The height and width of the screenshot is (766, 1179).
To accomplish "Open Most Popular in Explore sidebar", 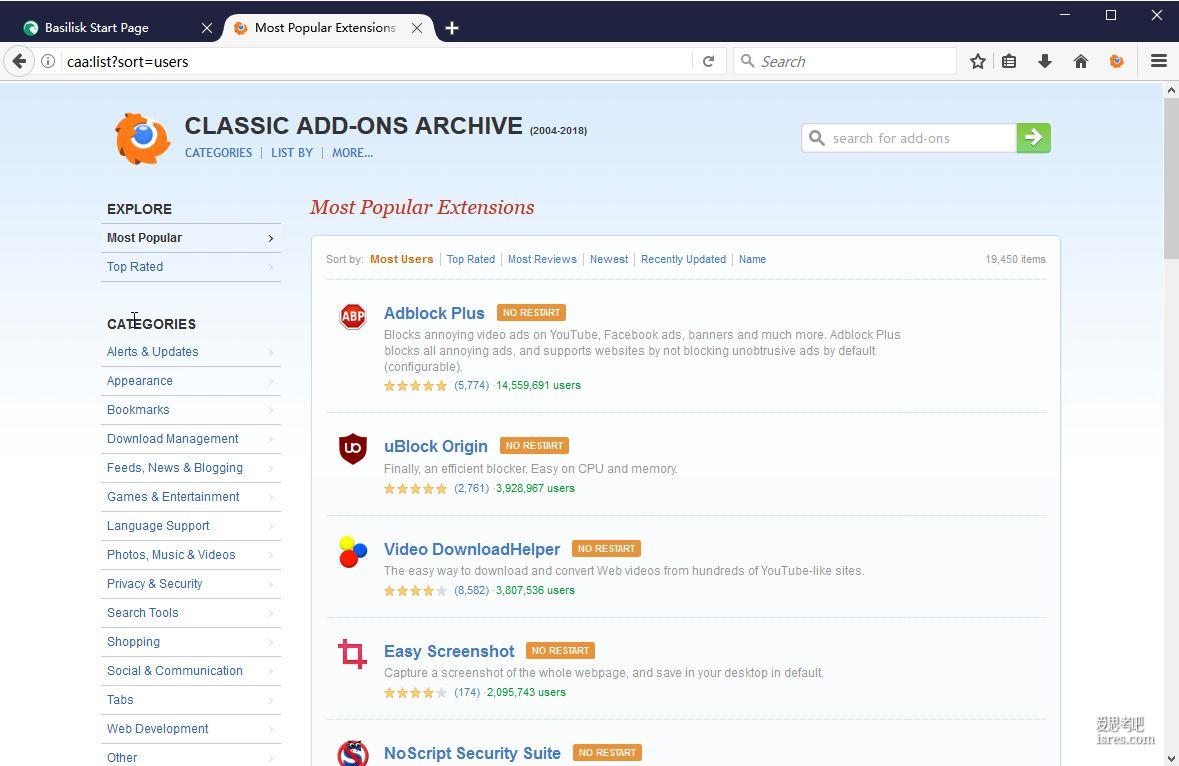I will pos(191,238).
